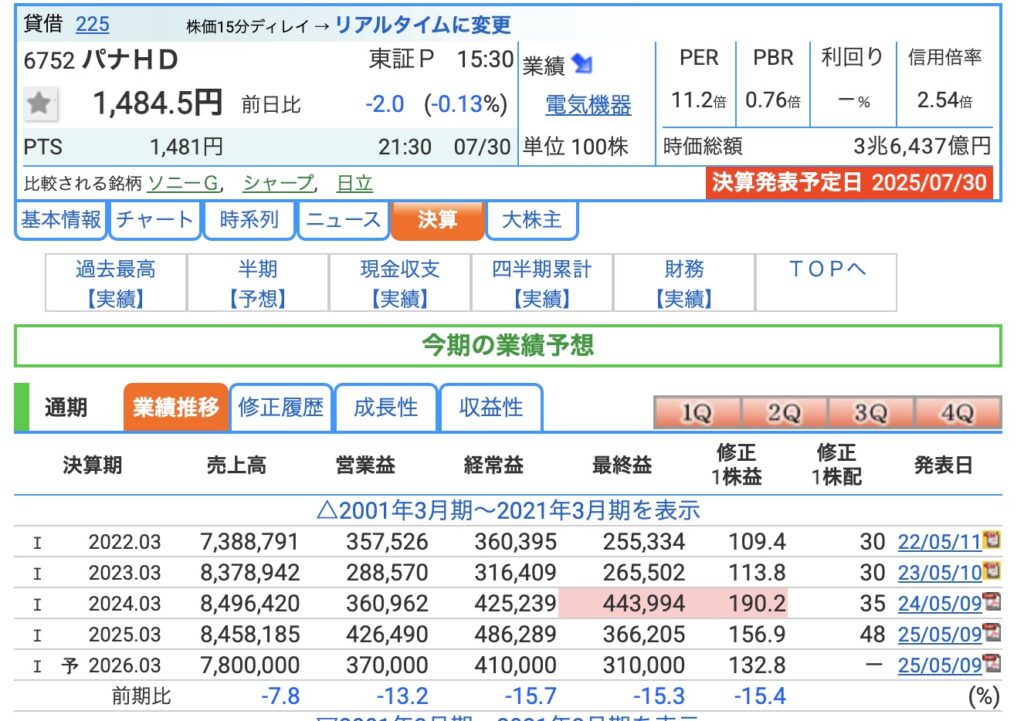Viewport: 1024px width, 721px height.
Task: Select the 業績推移 sub-tab
Action: click(x=176, y=408)
